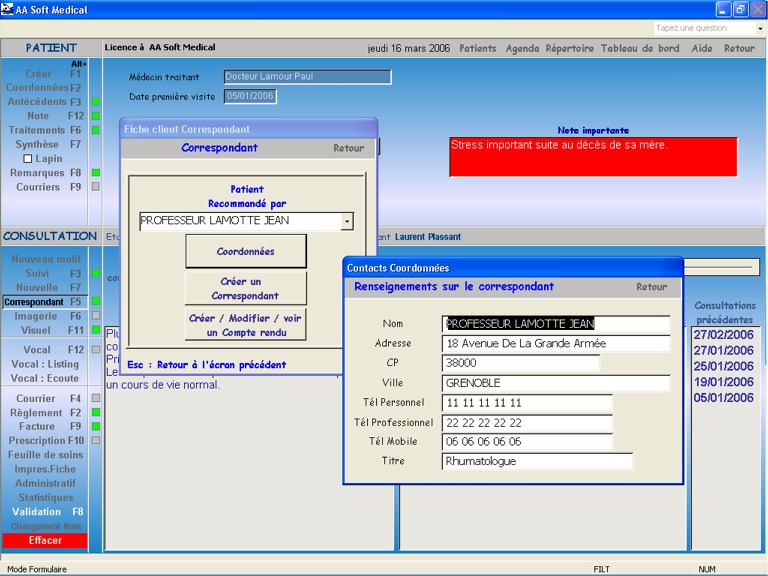Click Nouveau motif in consultation sidebar
768x576 pixels.
click(x=46, y=259)
